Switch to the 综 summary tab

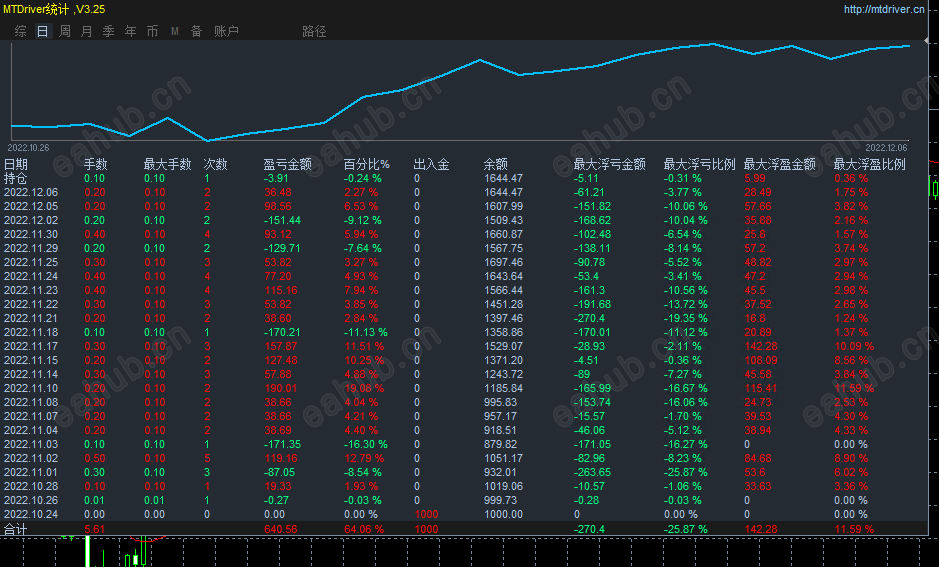click(x=20, y=31)
